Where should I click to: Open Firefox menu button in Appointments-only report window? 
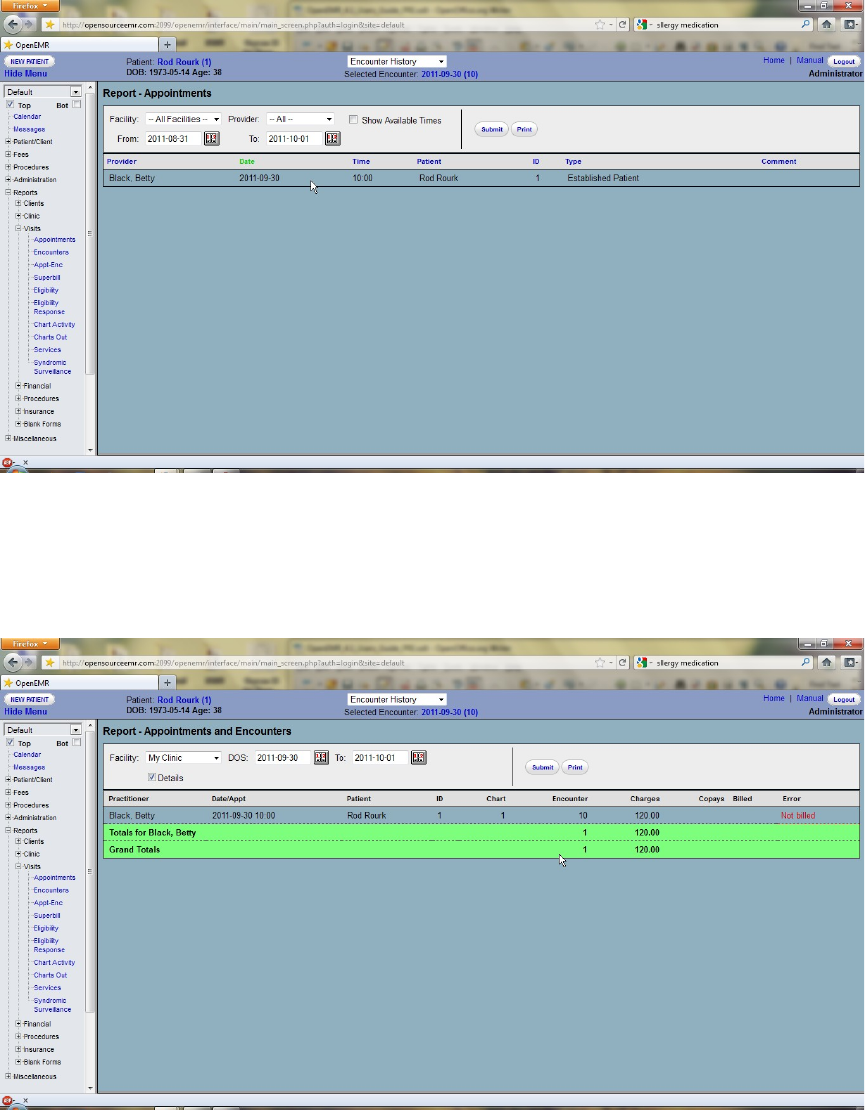click(30, 6)
